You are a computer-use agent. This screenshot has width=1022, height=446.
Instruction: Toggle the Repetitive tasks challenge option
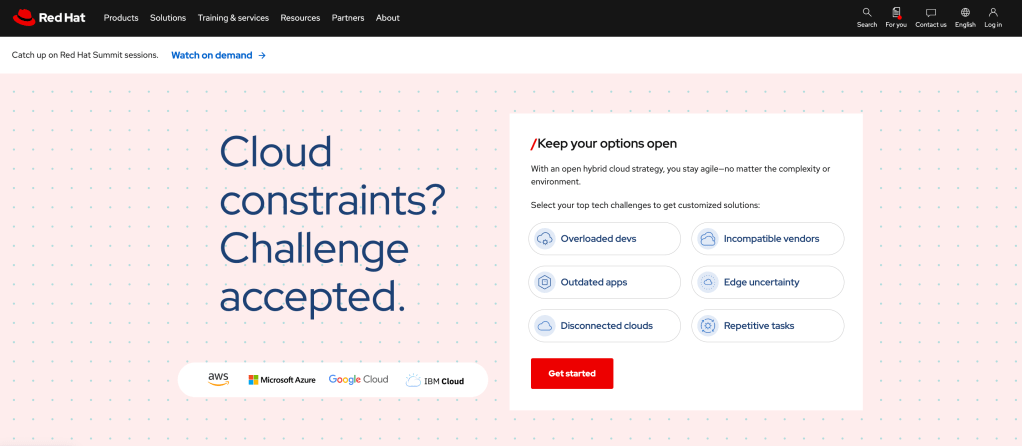coord(767,325)
